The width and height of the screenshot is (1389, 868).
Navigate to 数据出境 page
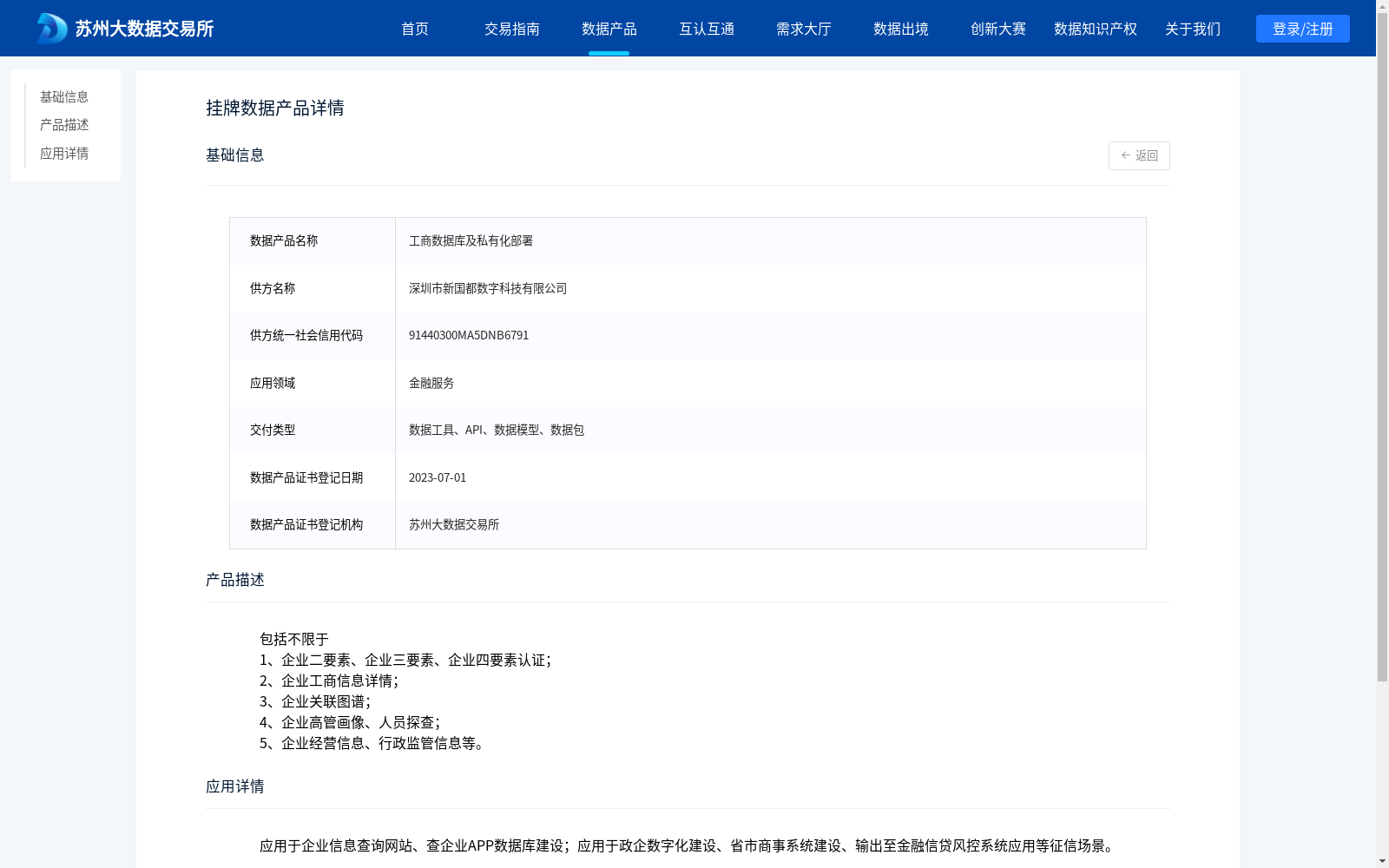901,29
